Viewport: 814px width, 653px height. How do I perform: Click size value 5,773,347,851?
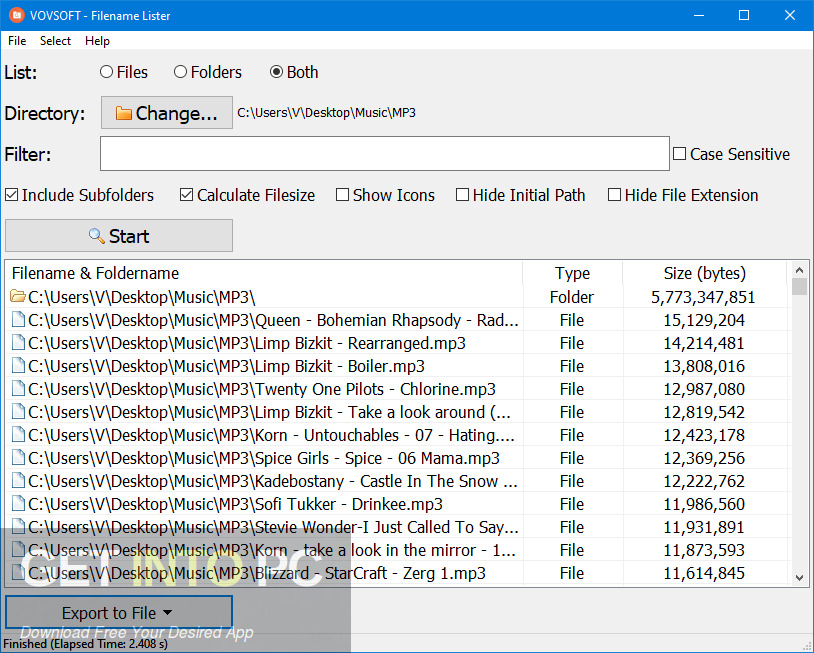[x=703, y=297]
